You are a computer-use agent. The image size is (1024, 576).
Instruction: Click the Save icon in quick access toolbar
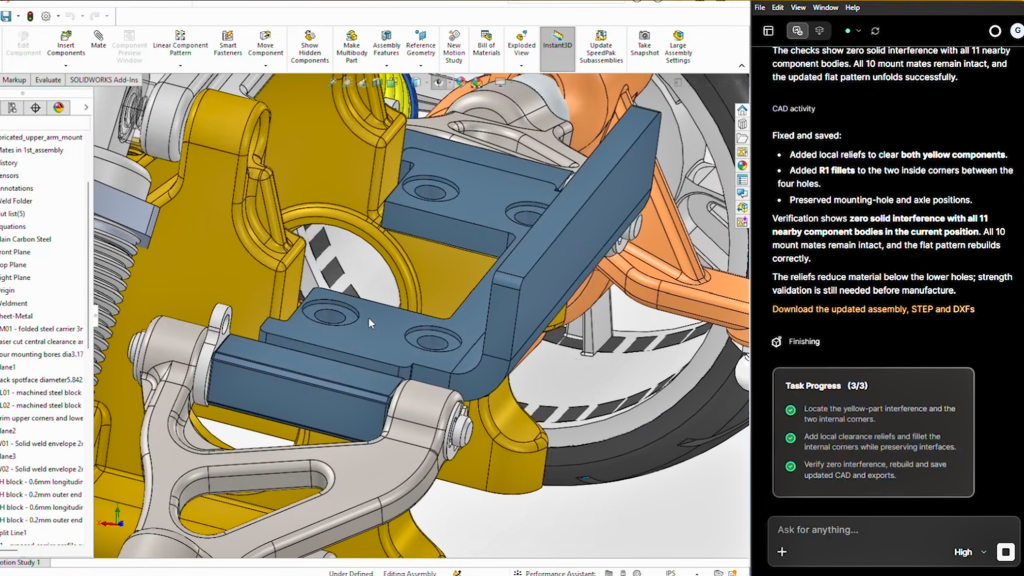point(6,16)
